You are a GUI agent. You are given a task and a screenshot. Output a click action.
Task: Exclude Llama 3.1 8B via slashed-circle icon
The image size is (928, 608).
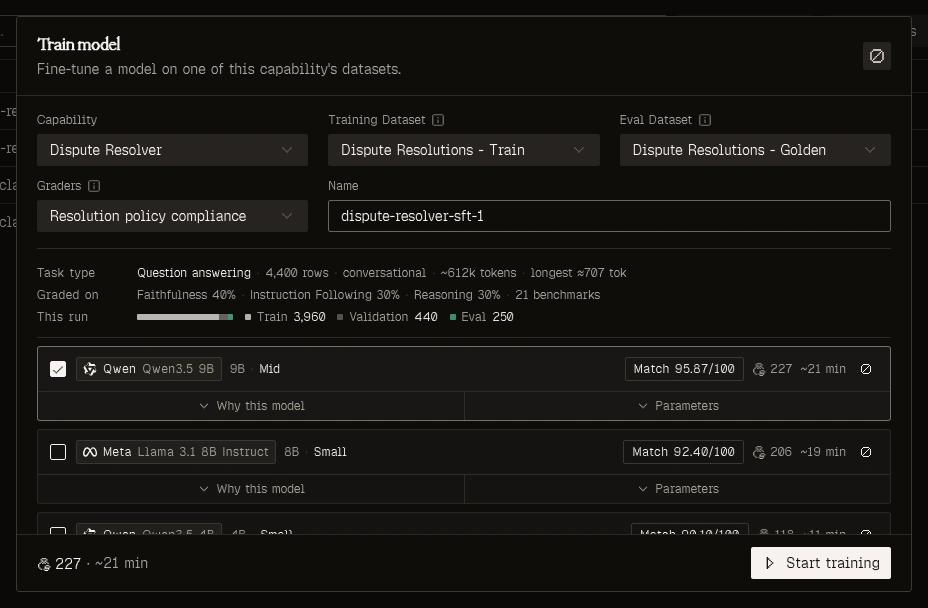(x=866, y=452)
